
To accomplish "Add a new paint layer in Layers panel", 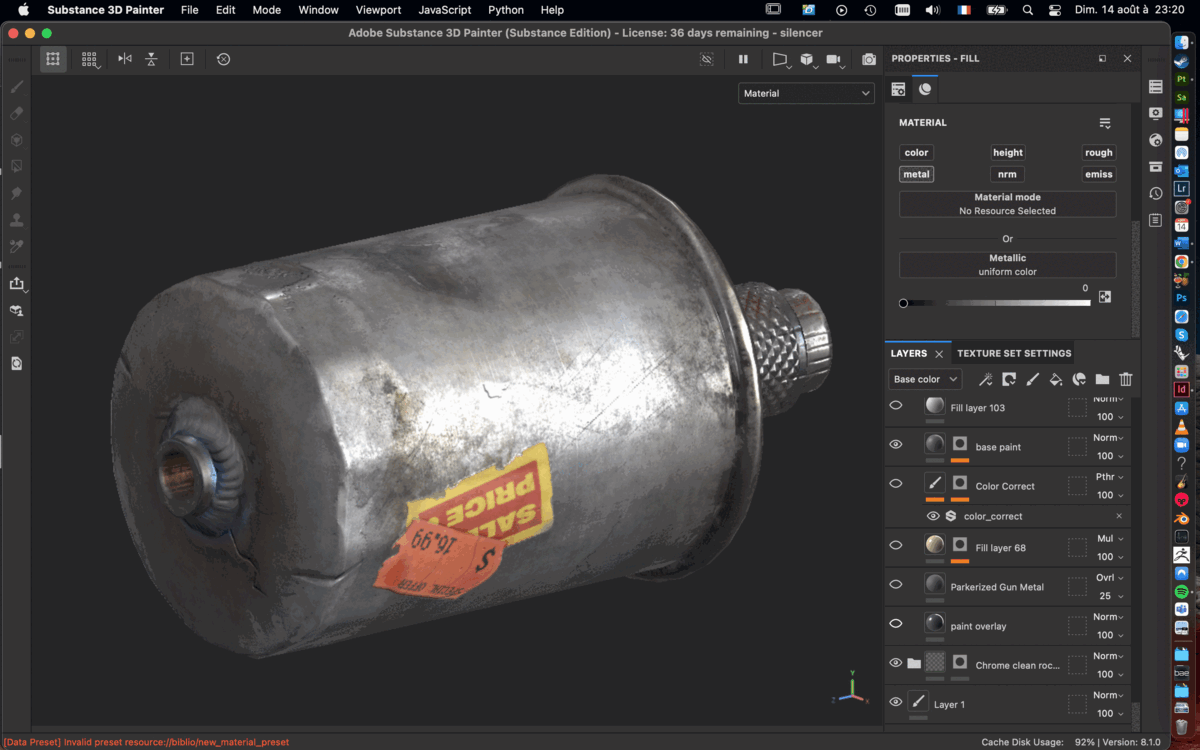I will point(1032,379).
